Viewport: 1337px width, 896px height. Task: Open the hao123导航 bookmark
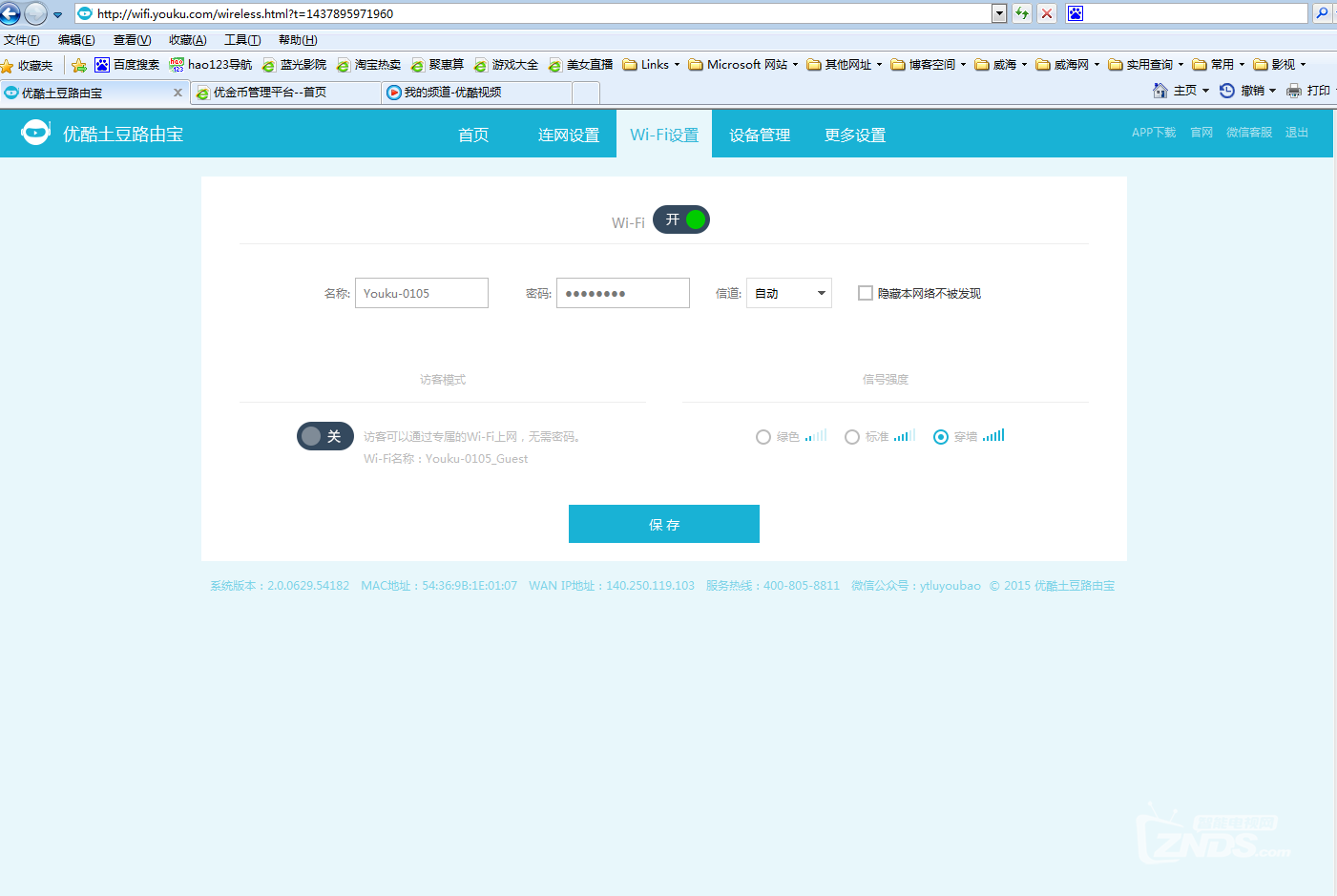(x=211, y=65)
